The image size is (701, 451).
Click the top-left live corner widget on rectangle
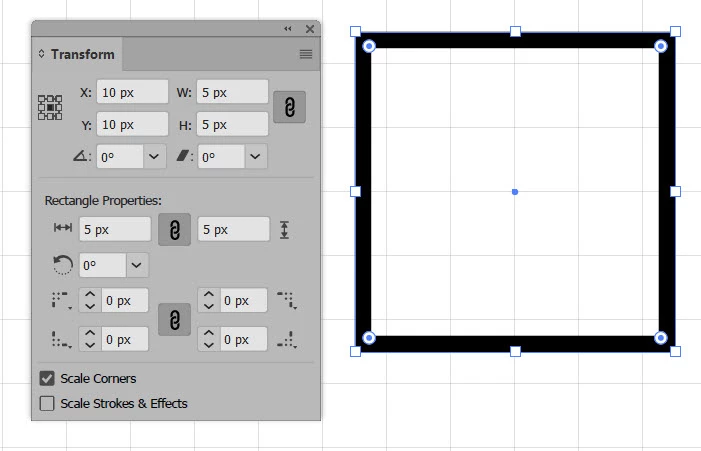tap(369, 46)
